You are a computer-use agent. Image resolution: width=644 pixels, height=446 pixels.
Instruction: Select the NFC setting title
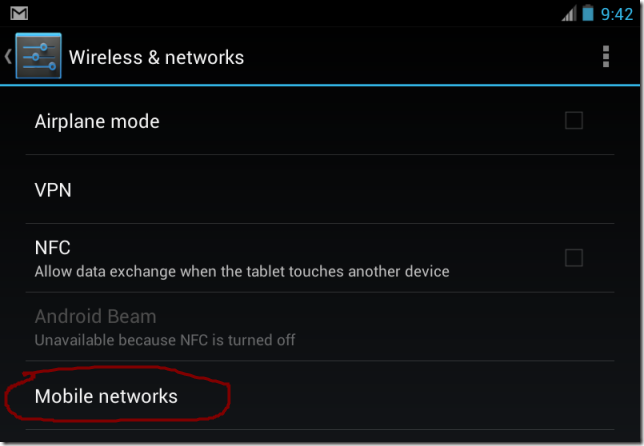pos(52,247)
